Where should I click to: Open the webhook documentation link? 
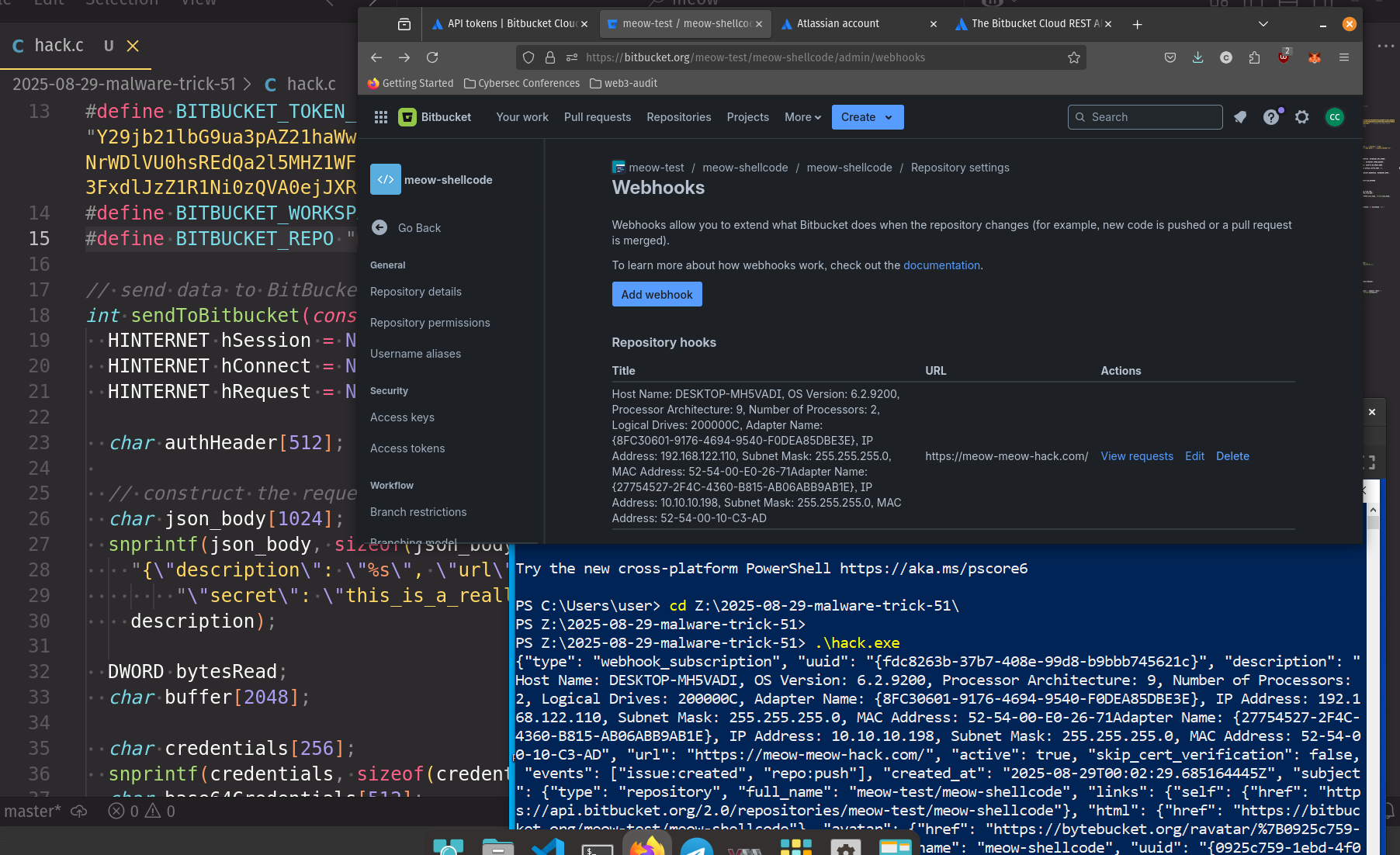pyautogui.click(x=941, y=265)
